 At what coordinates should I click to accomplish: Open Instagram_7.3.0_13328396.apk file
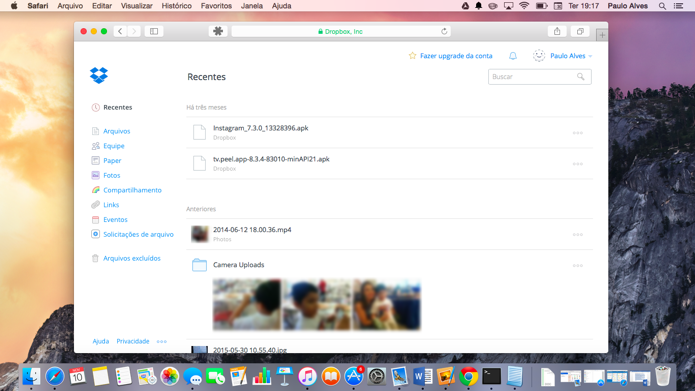[x=261, y=128]
